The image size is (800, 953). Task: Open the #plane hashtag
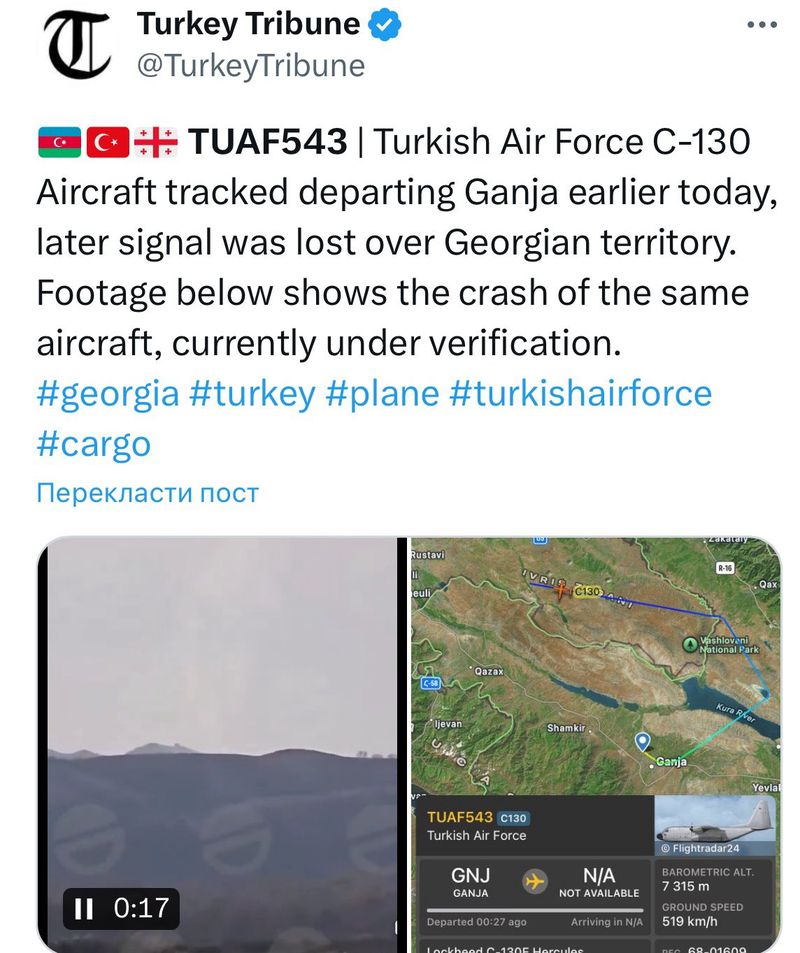point(382,393)
